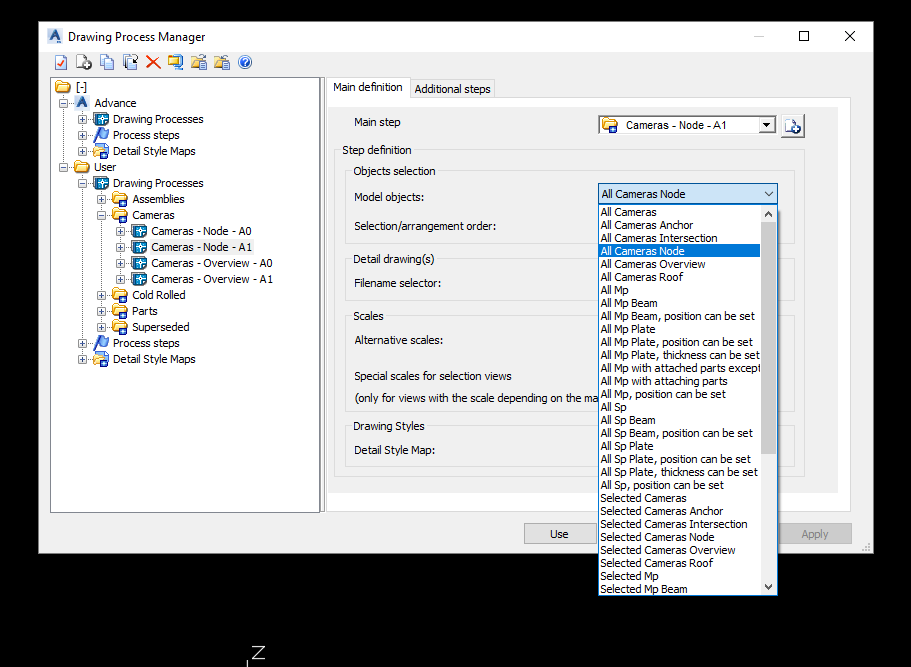Image resolution: width=911 pixels, height=667 pixels.
Task: Switch to the Additional steps tab
Action: click(x=452, y=88)
